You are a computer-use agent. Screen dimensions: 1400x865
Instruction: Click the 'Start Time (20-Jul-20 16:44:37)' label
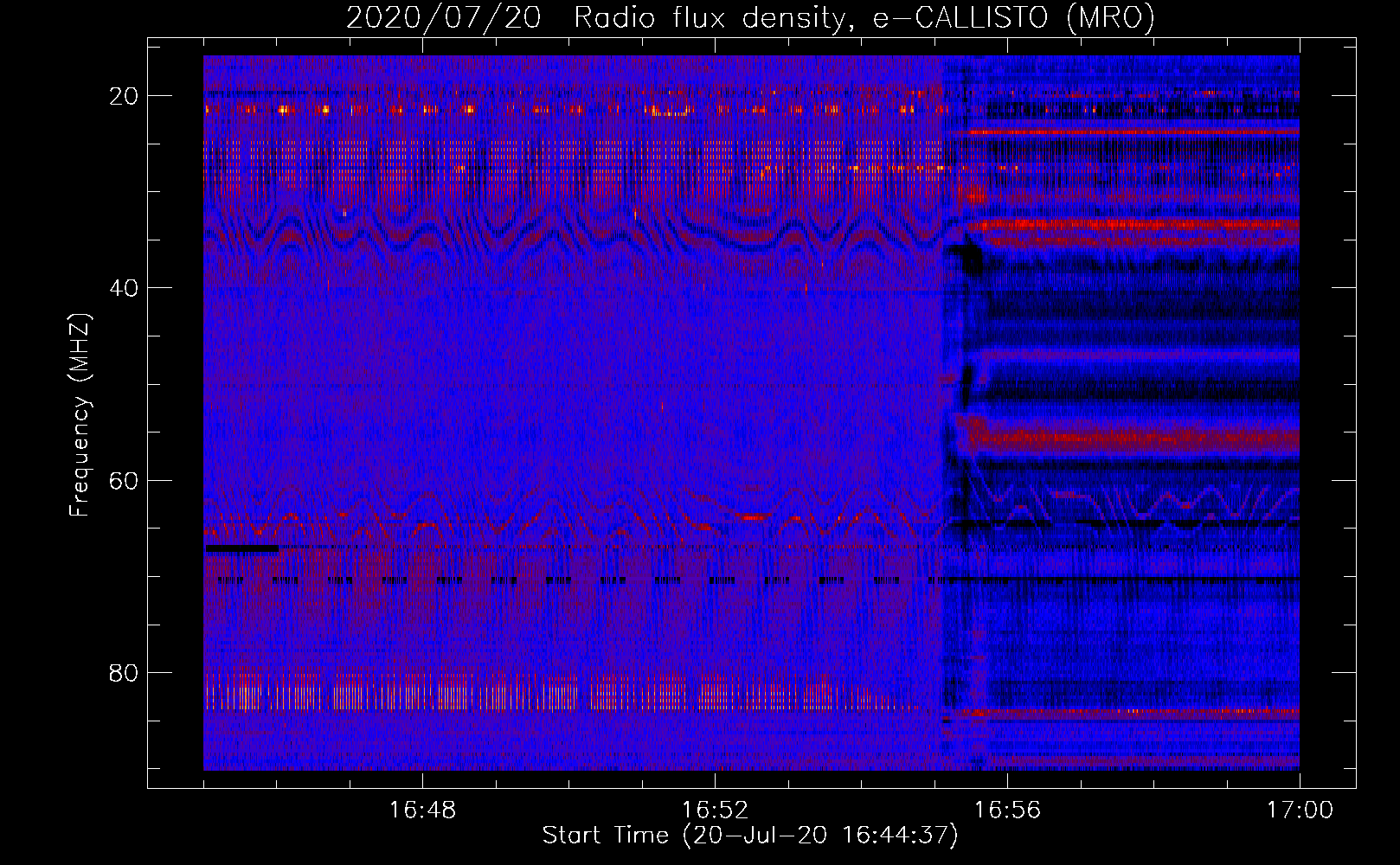pyautogui.click(x=750, y=836)
